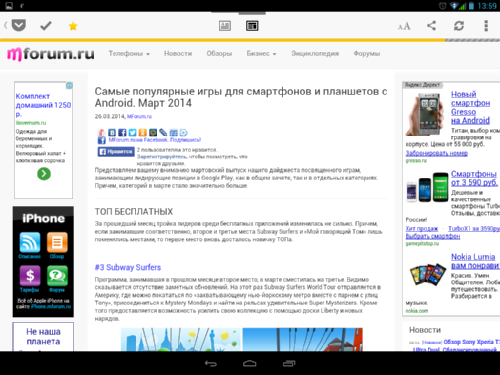This screenshot has width=500, height=375.
Task: Open iPhone Обзор orange icon
Action: click(x=57, y=242)
